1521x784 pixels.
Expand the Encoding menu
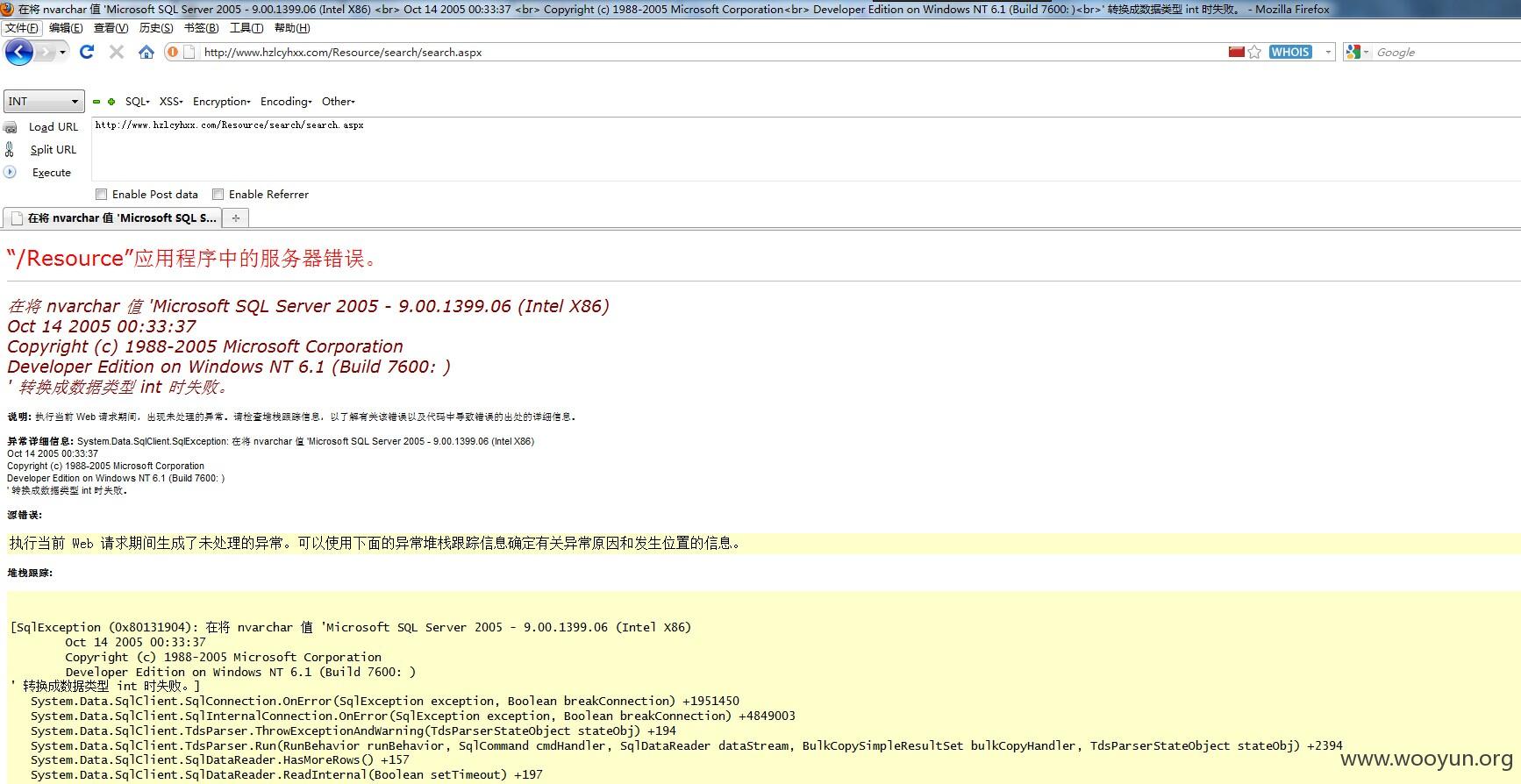coord(286,102)
